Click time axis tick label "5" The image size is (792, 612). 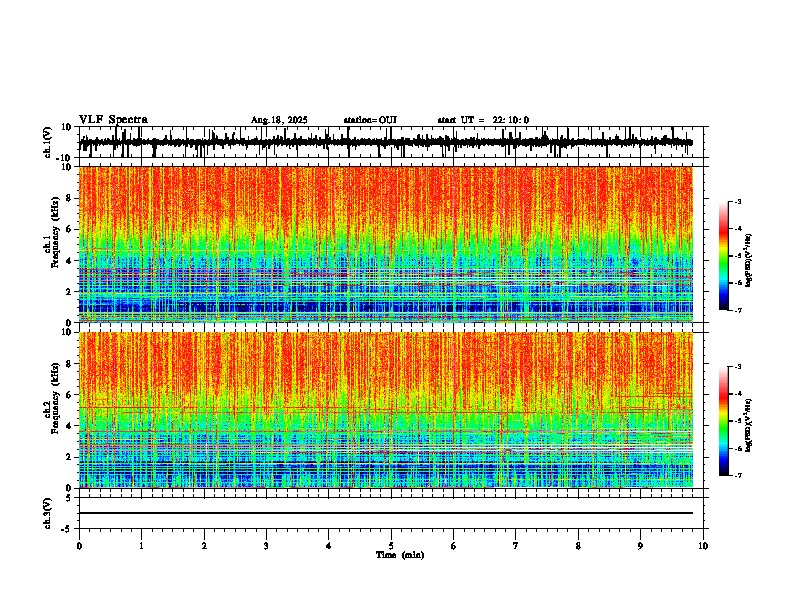click(x=391, y=546)
